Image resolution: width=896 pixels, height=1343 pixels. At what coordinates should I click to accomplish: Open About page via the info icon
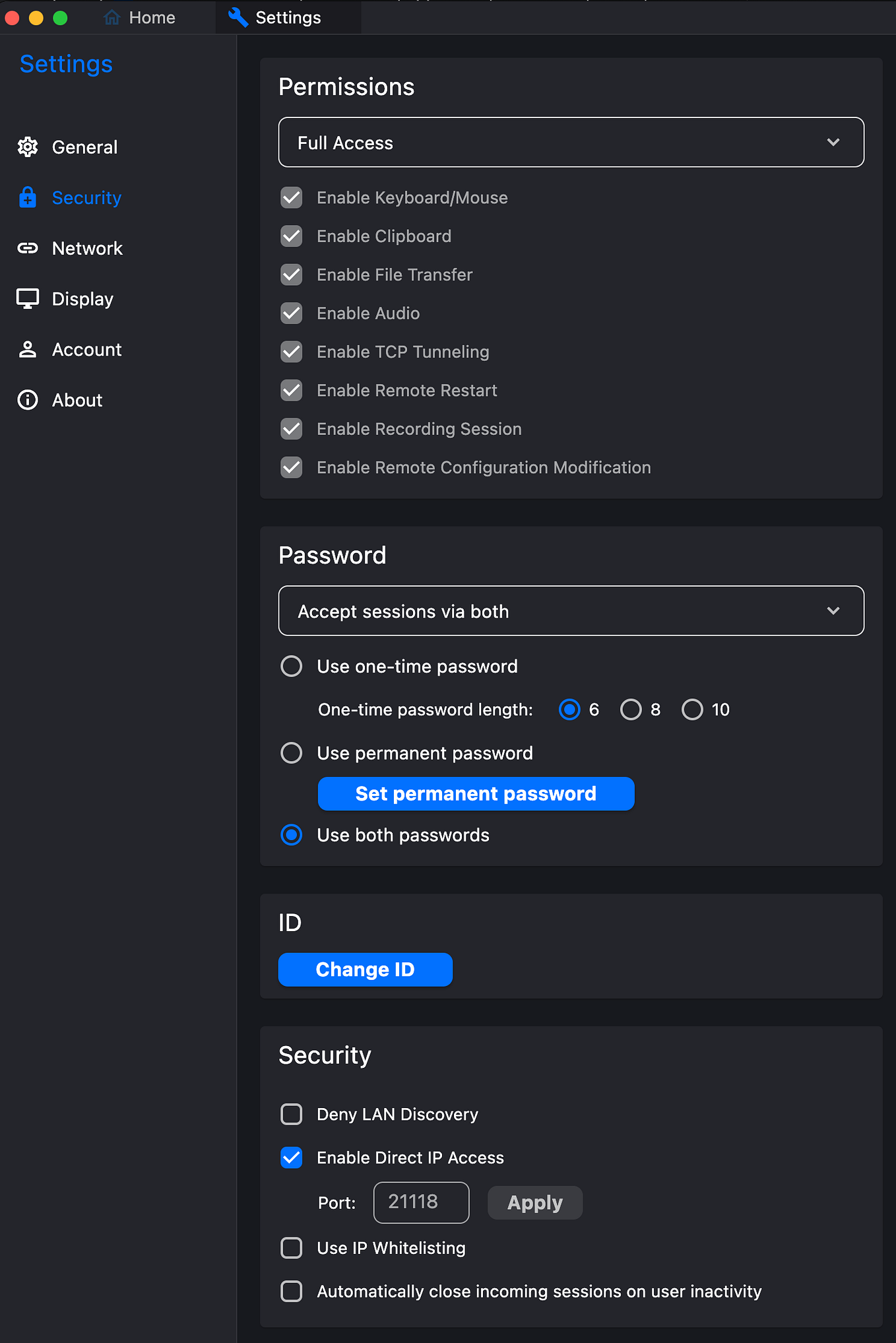tap(28, 400)
